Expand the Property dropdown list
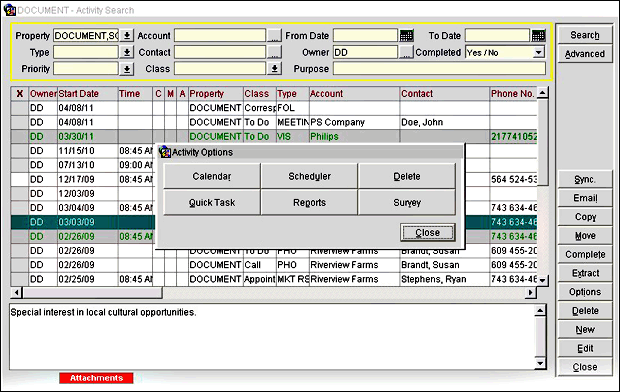The image size is (620, 392). [127, 36]
